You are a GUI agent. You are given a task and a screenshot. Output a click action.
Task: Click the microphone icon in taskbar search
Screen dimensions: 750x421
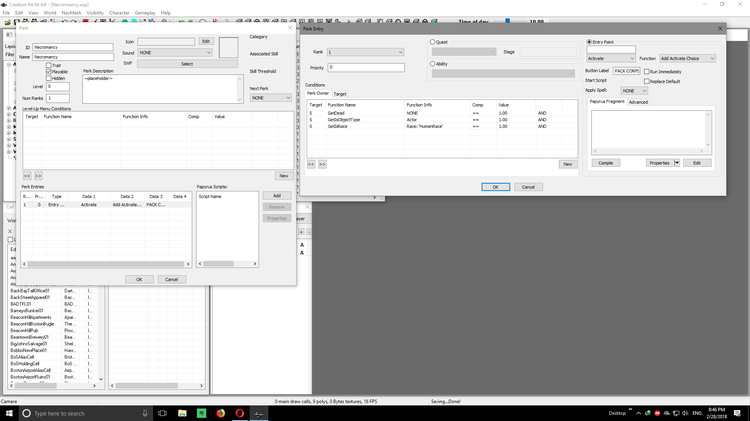coord(145,413)
